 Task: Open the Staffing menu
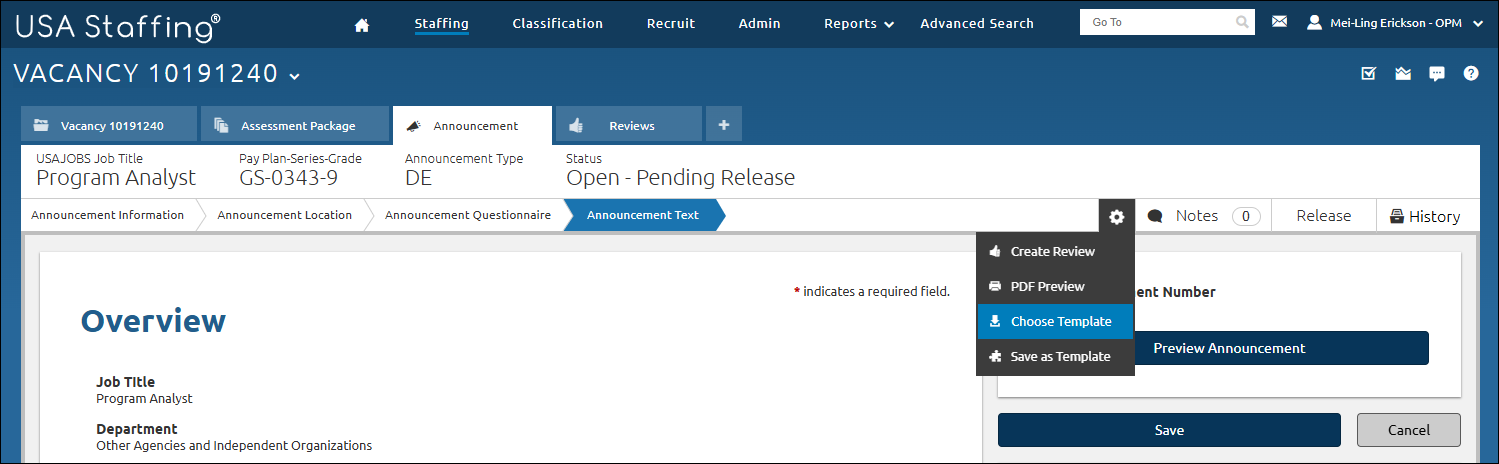(x=441, y=23)
